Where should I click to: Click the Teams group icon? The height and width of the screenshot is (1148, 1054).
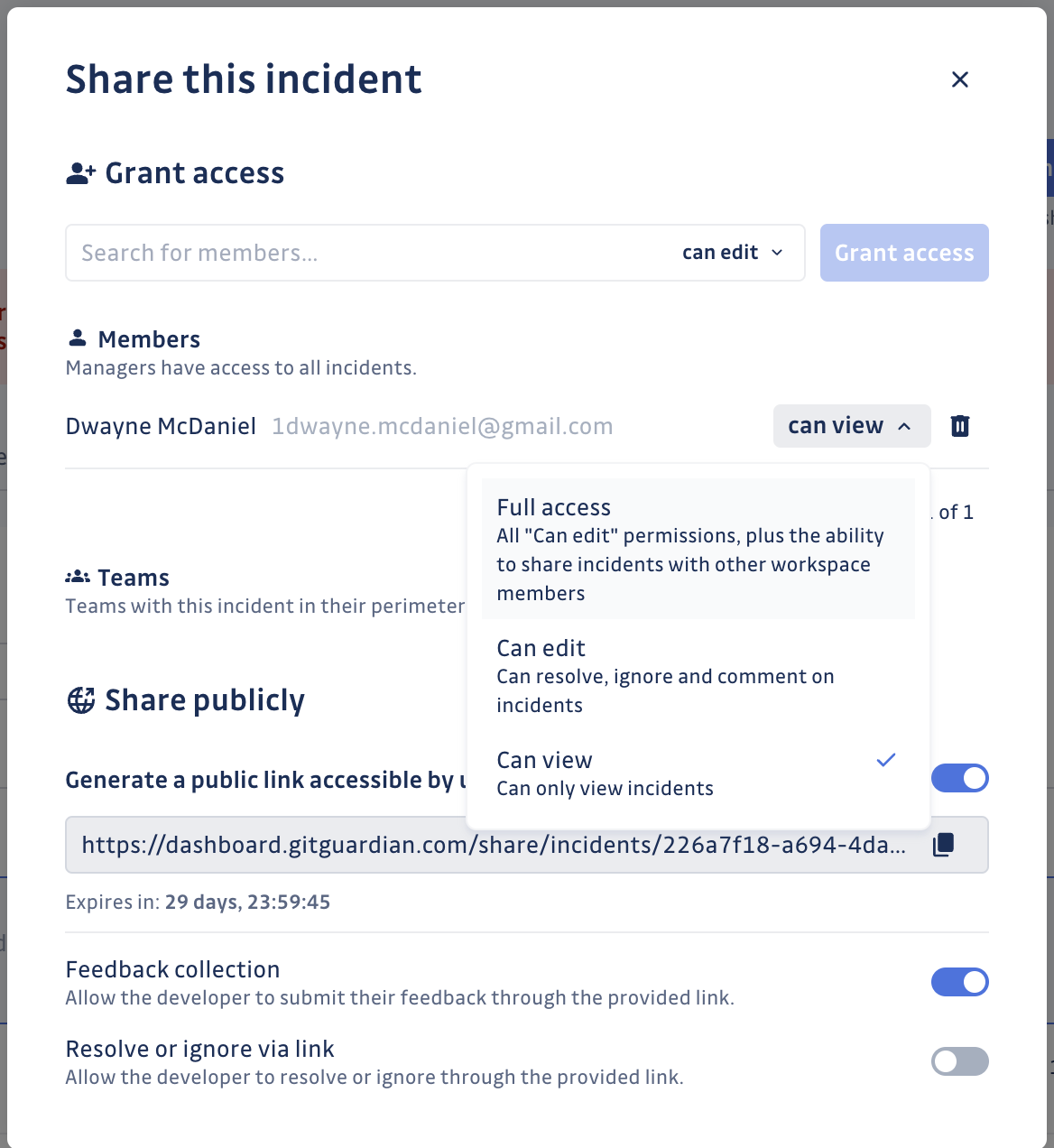pos(78,575)
